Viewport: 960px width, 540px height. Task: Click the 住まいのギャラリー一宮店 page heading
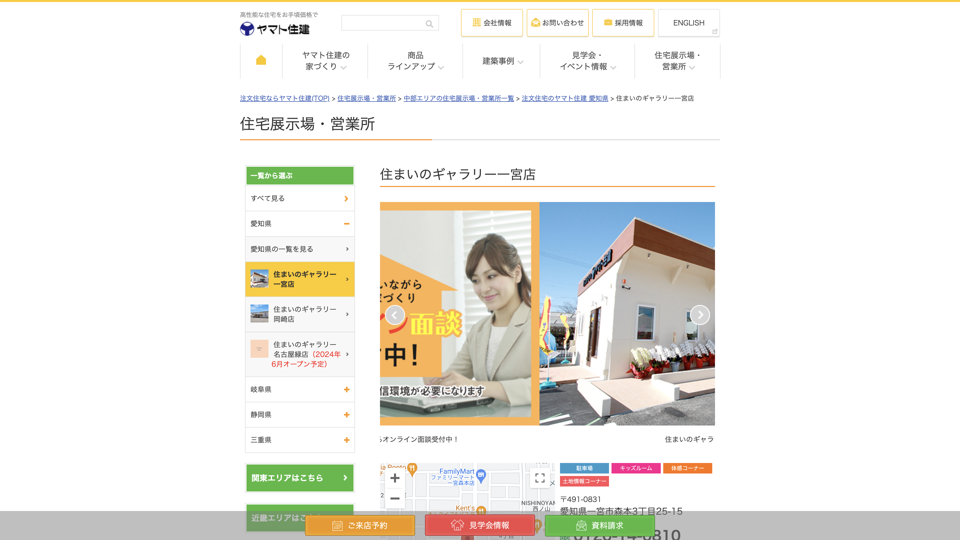coord(457,174)
